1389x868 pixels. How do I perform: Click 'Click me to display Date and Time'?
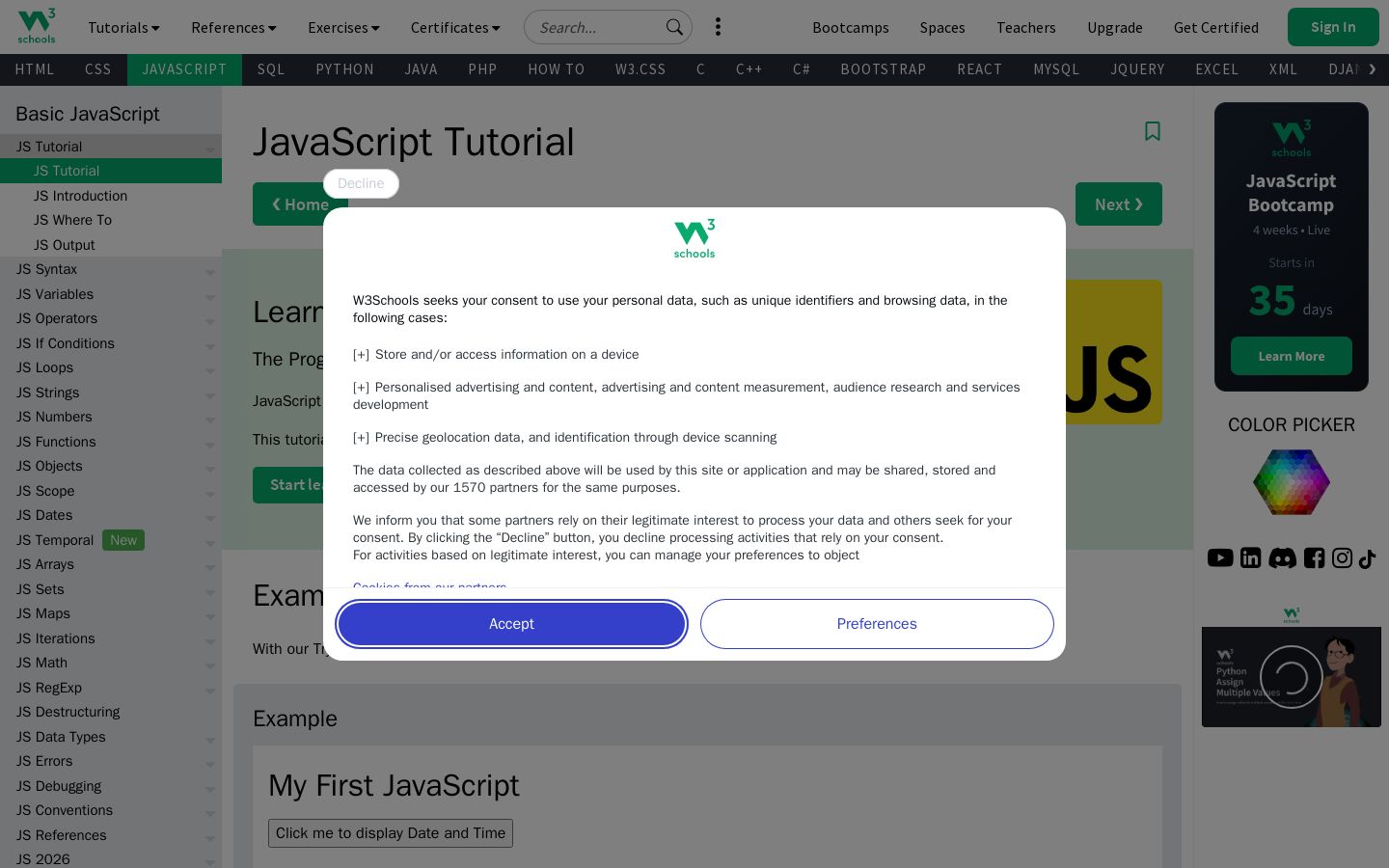point(391,833)
